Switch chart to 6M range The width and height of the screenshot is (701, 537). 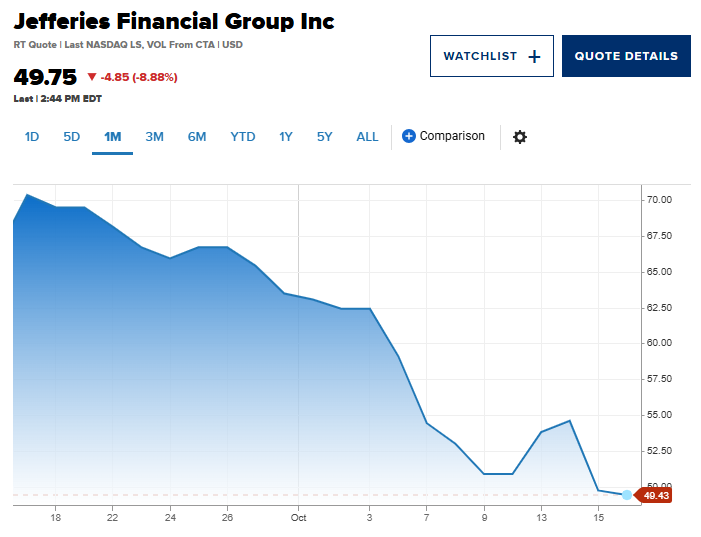(x=197, y=137)
